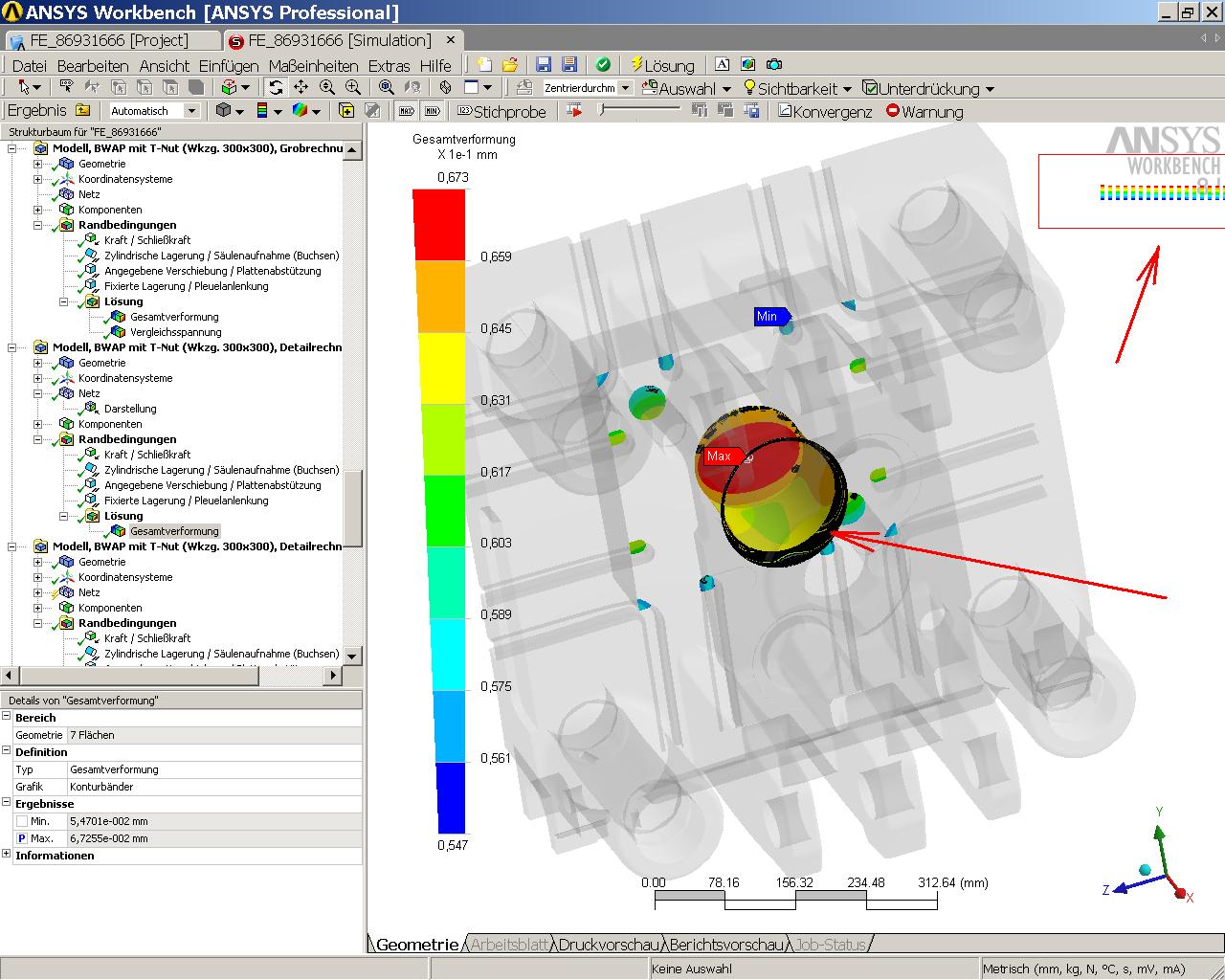
Task: Collapse the Ergebnisse details section
Action: tap(6, 802)
